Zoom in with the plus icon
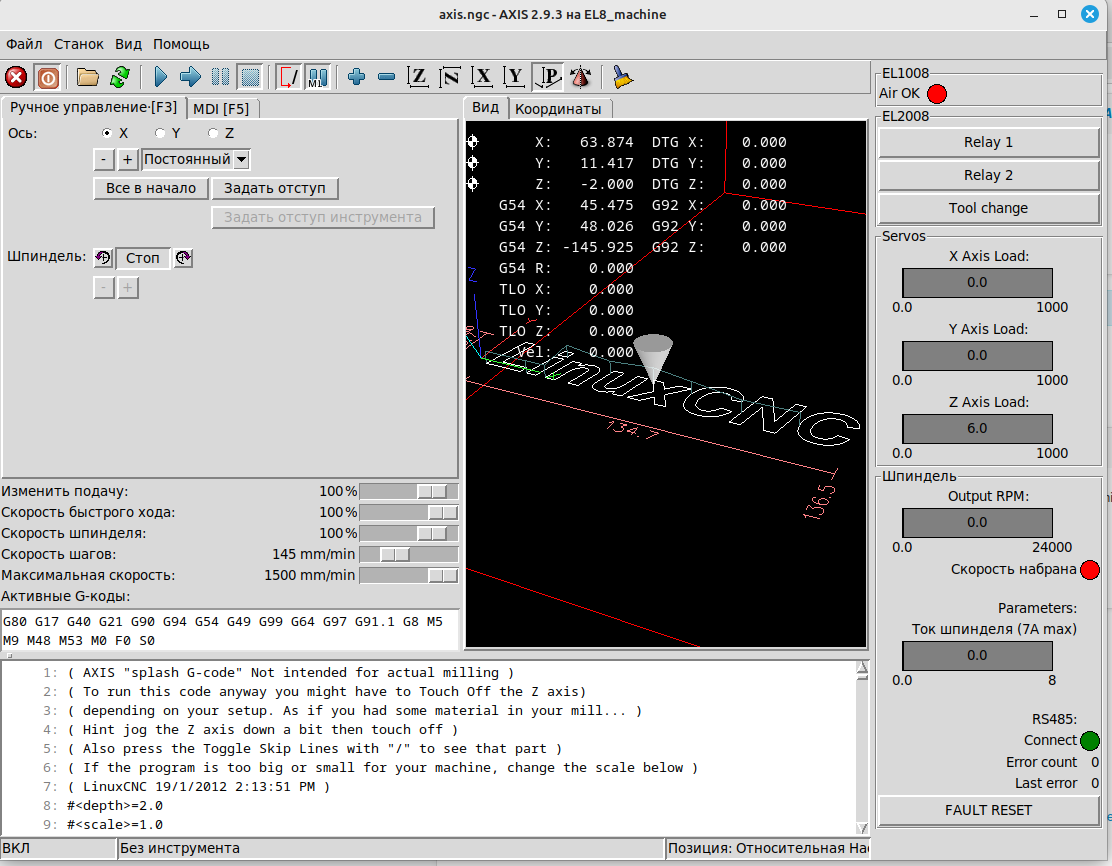Image resolution: width=1112 pixels, height=866 pixels. click(x=357, y=77)
